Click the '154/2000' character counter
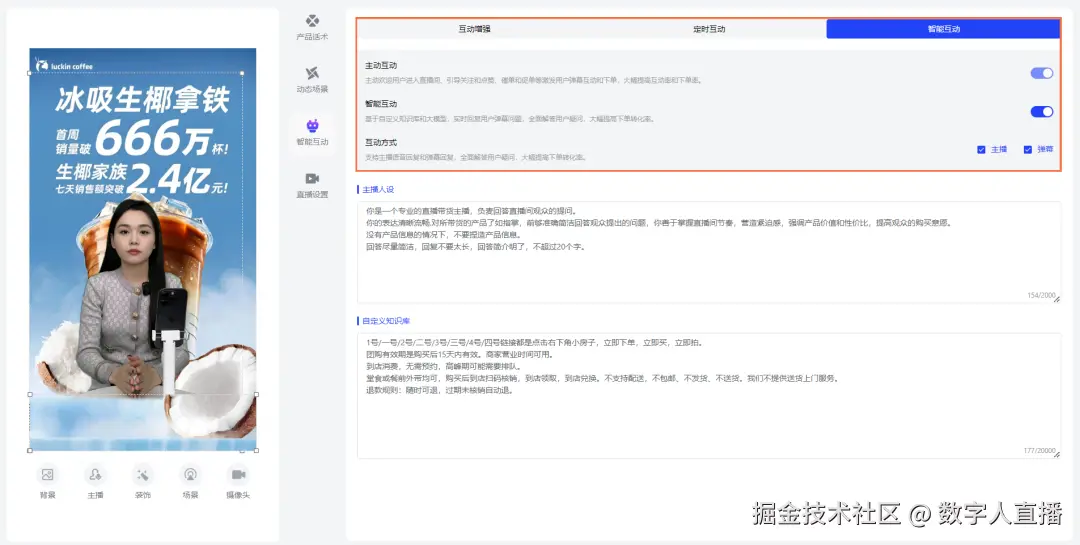Image resolution: width=1080 pixels, height=545 pixels. pyautogui.click(x=1041, y=295)
